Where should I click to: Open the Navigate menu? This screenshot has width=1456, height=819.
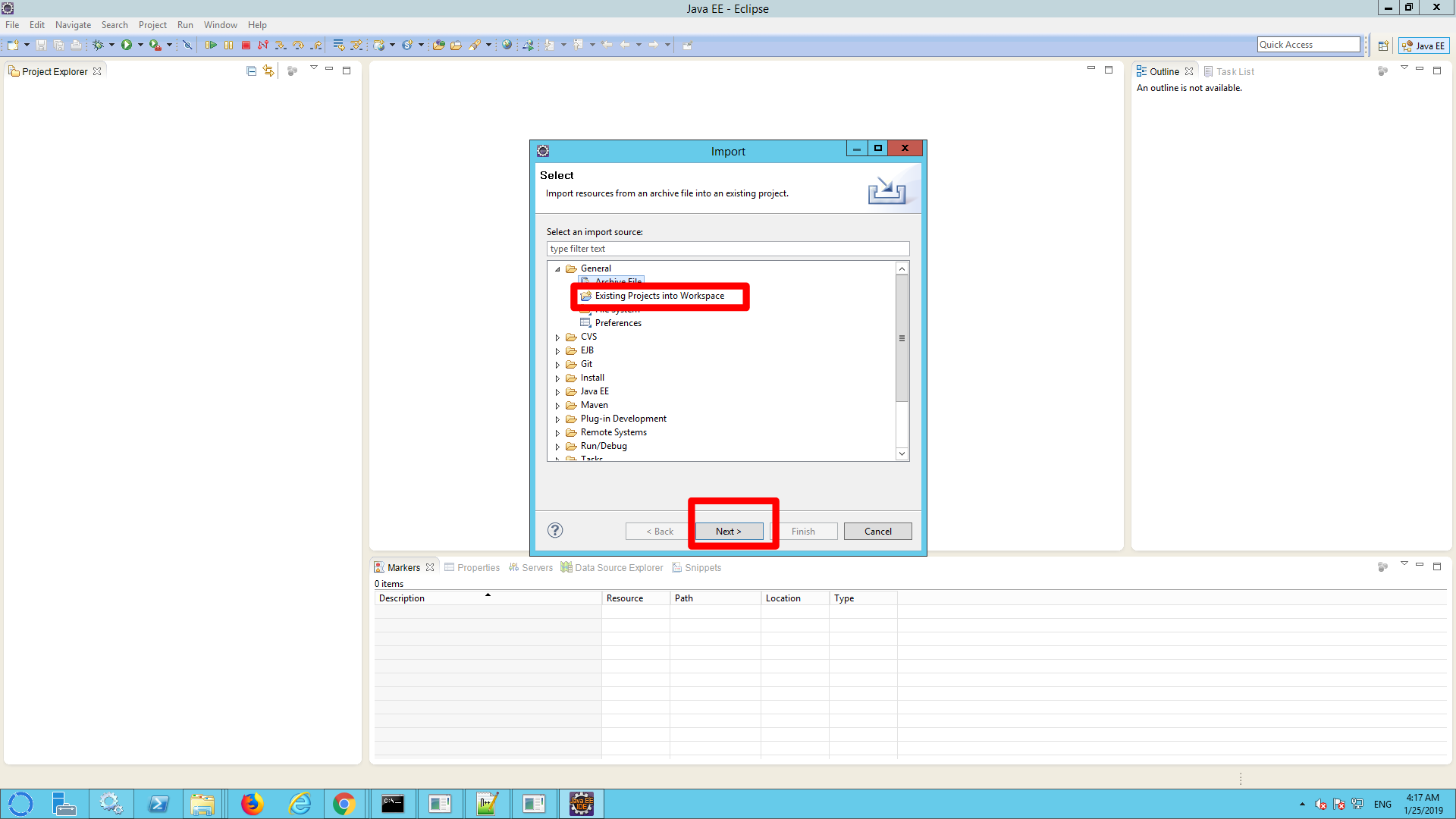click(73, 25)
